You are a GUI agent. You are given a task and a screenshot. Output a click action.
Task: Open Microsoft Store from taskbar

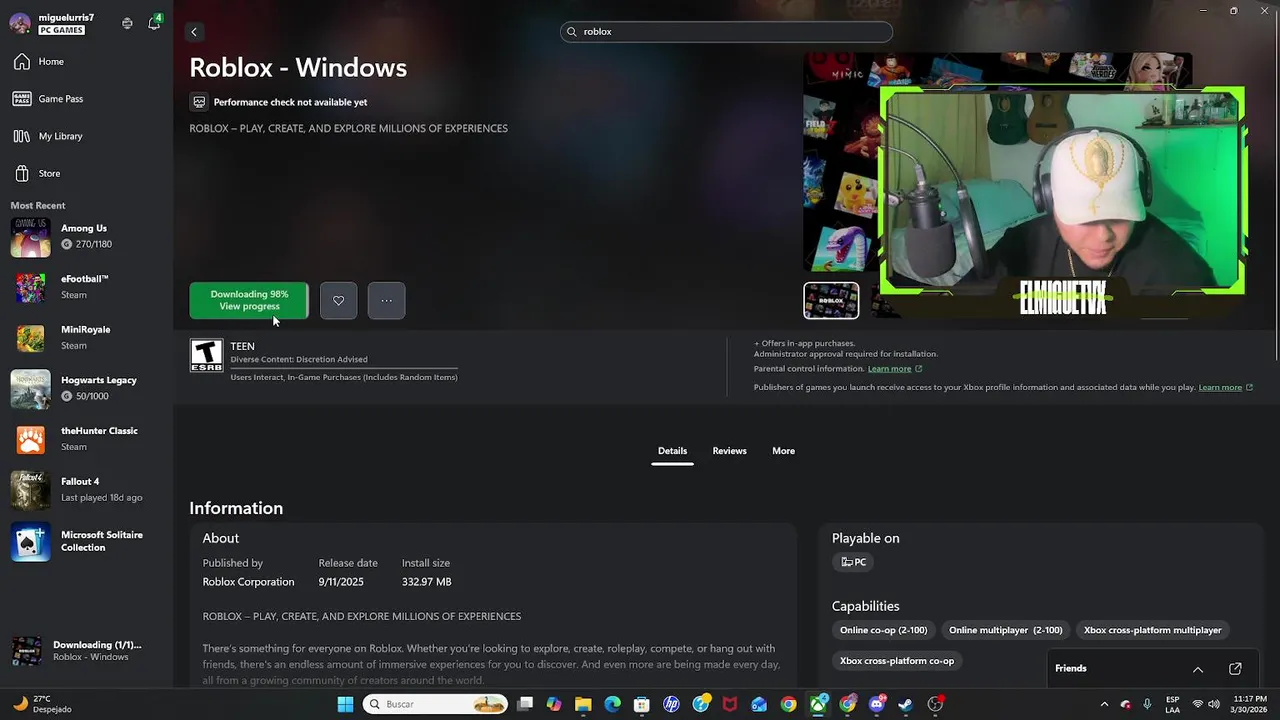(642, 704)
